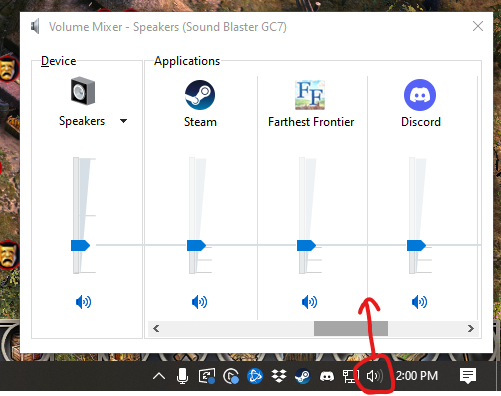Click the Farthest Frontier application icon
Viewport: 501px width, 396px height.
[310, 95]
